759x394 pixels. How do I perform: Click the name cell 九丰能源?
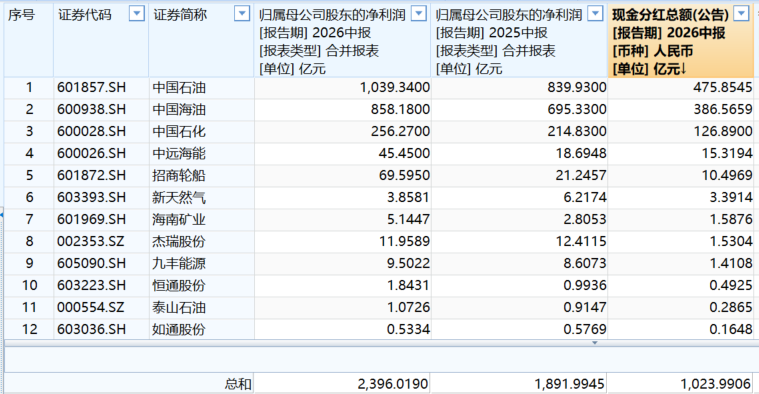tap(179, 263)
